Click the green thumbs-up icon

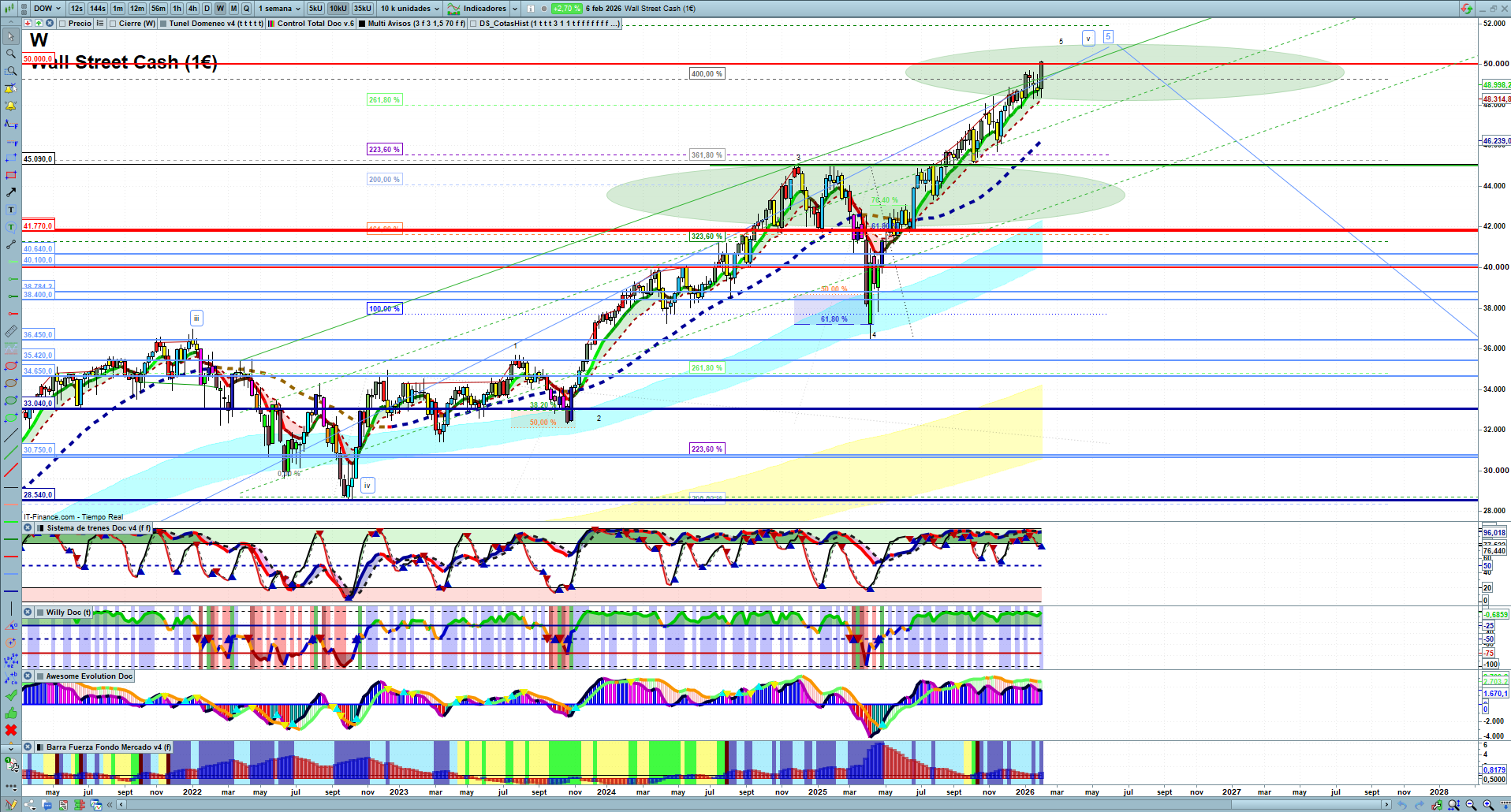[11, 713]
